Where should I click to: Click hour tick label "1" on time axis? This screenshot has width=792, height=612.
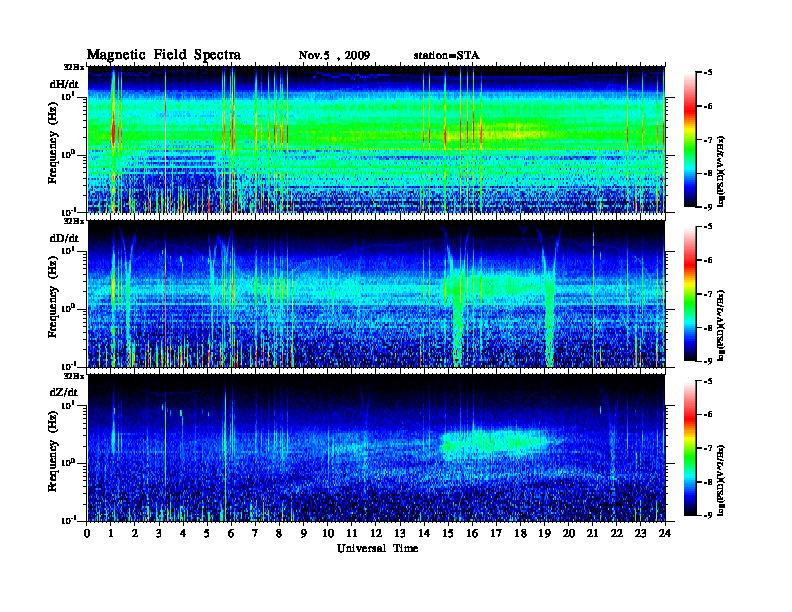point(111,533)
